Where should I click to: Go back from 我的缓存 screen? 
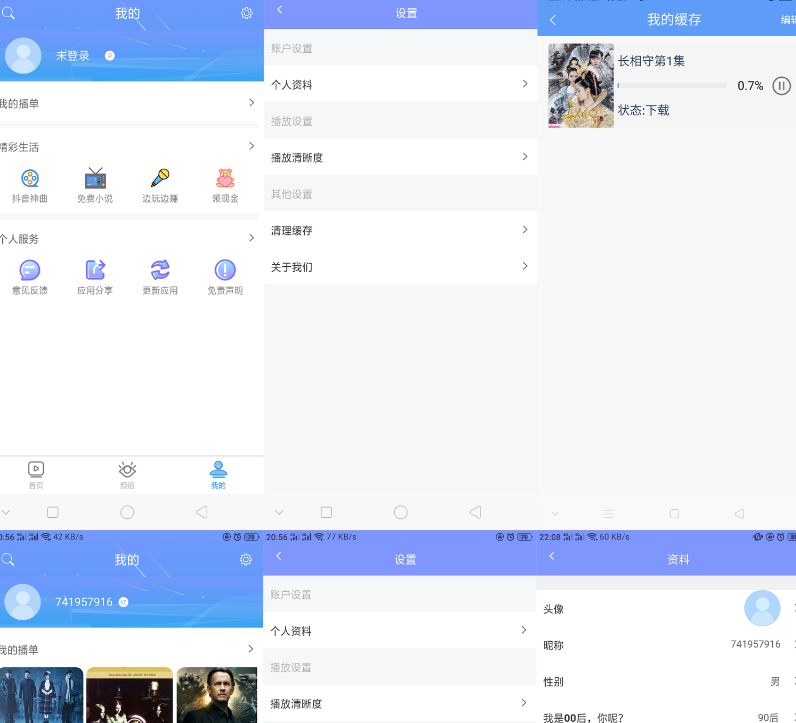click(x=553, y=20)
